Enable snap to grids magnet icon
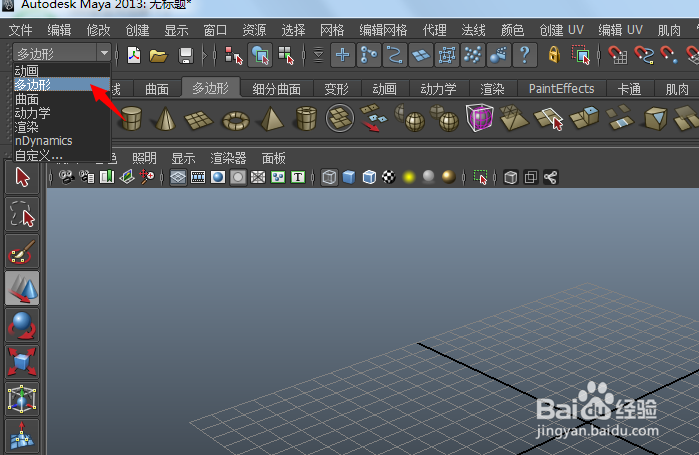Screen dimensions: 699x455 point(618,55)
